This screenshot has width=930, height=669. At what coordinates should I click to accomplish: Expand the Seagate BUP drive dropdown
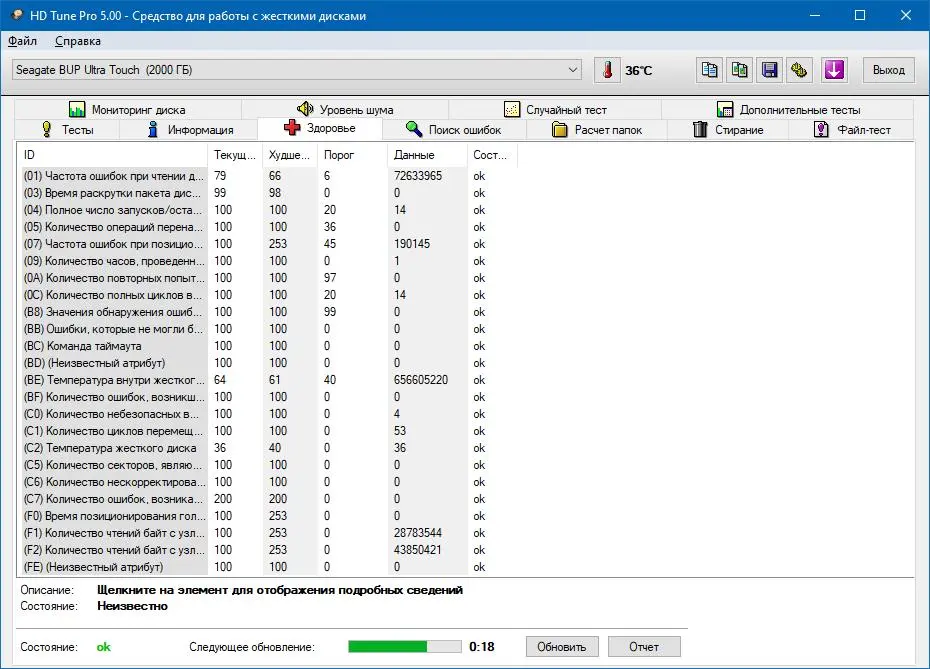point(297,70)
